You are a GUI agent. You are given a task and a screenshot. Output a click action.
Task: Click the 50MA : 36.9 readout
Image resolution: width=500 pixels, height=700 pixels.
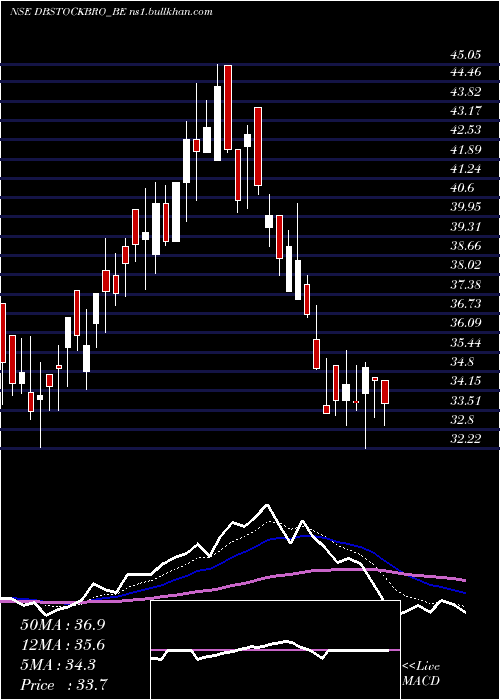pos(62,625)
